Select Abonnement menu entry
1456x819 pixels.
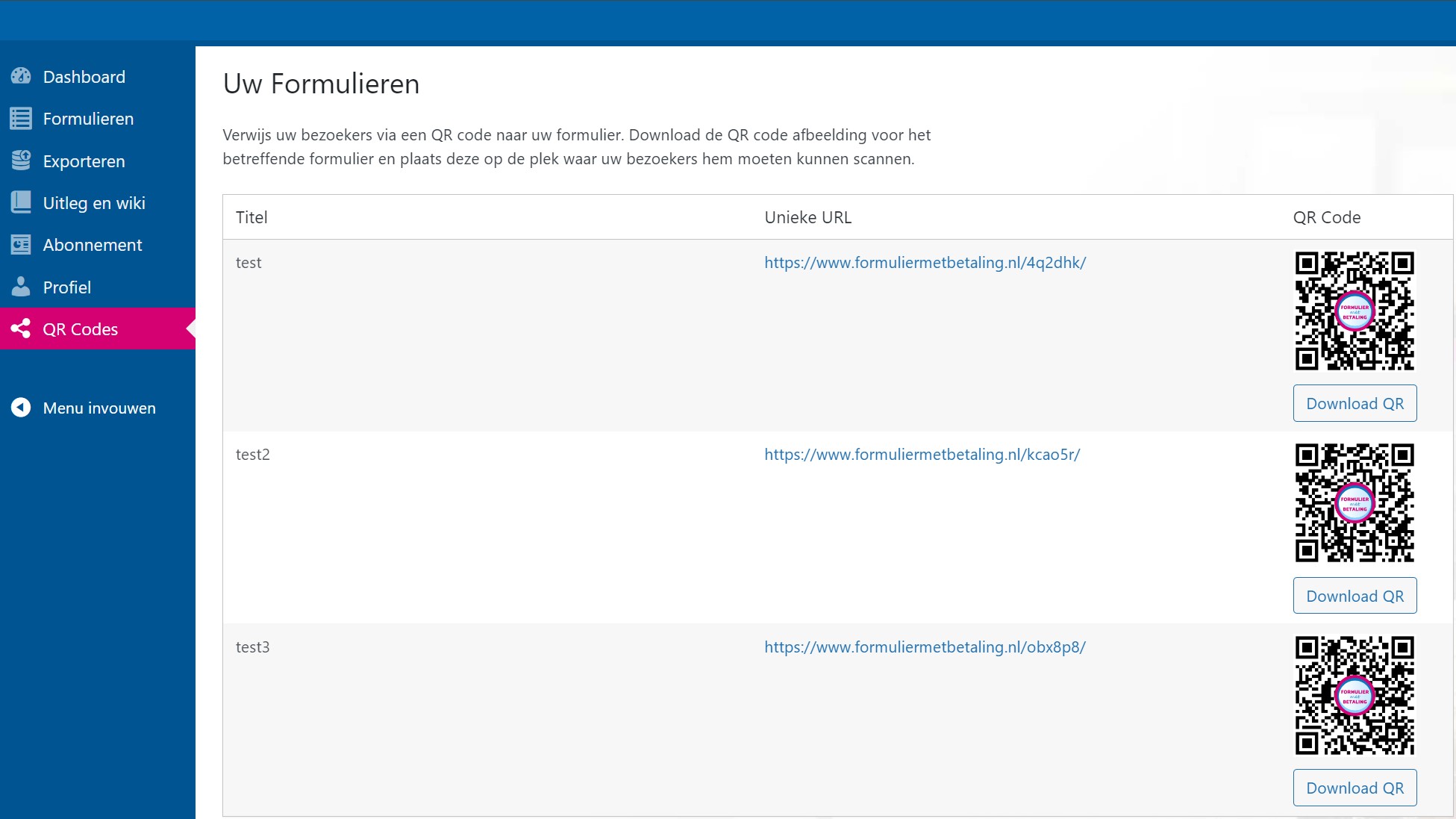pyautogui.click(x=98, y=245)
